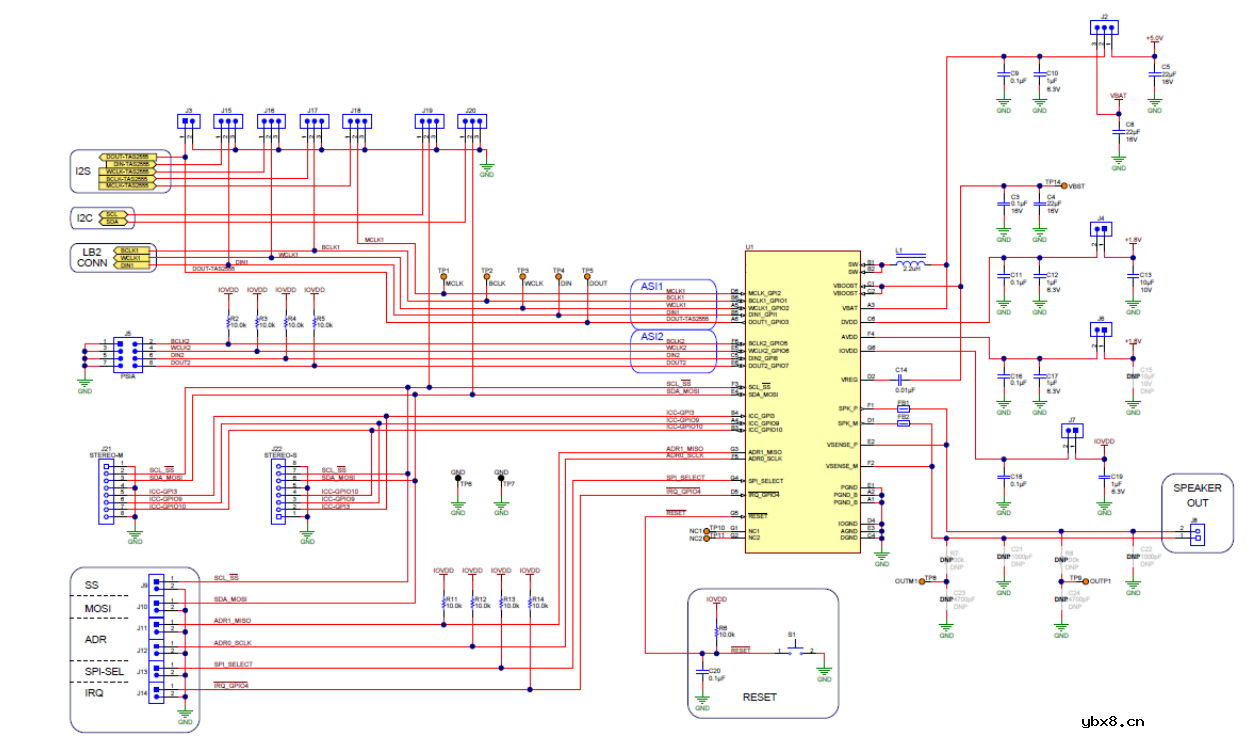Select the J3 header at top left
This screenshot has width=1260, height=752.
[x=188, y=122]
